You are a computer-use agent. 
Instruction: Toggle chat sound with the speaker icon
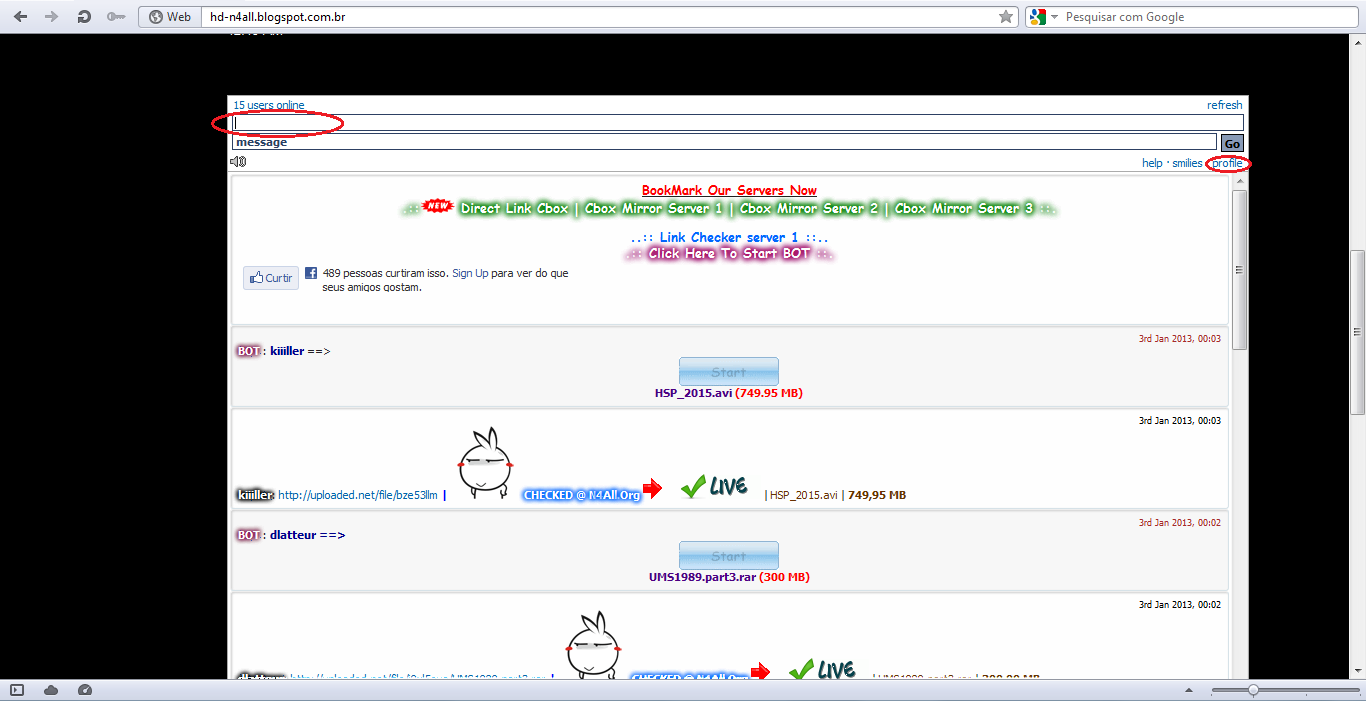[x=238, y=162]
